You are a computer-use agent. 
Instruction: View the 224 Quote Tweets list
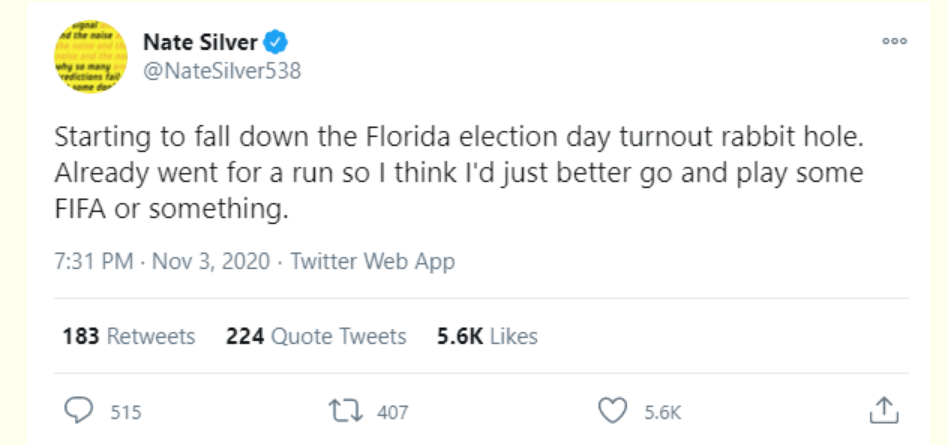pyautogui.click(x=316, y=336)
